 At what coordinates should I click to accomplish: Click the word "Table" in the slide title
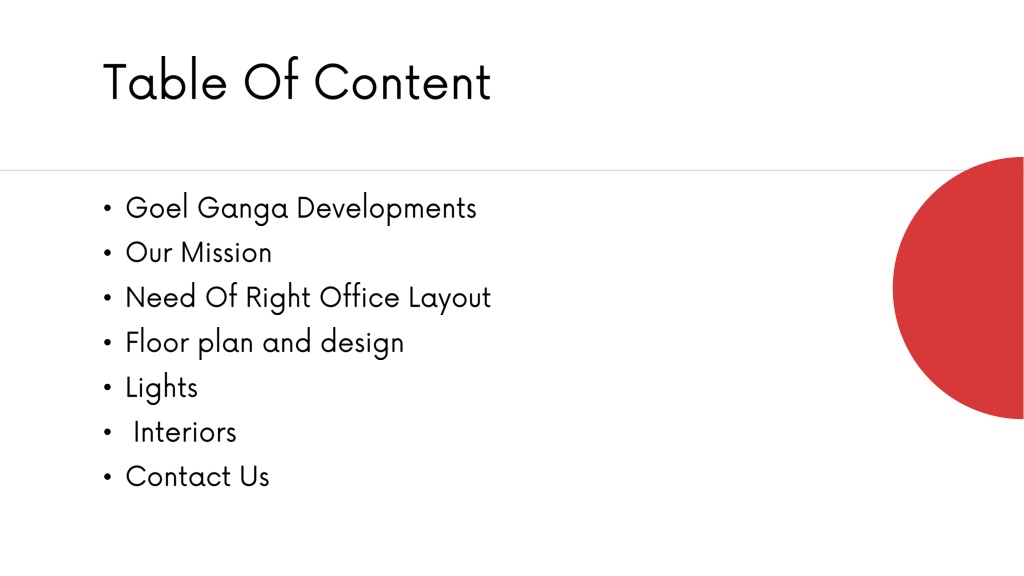tap(165, 81)
